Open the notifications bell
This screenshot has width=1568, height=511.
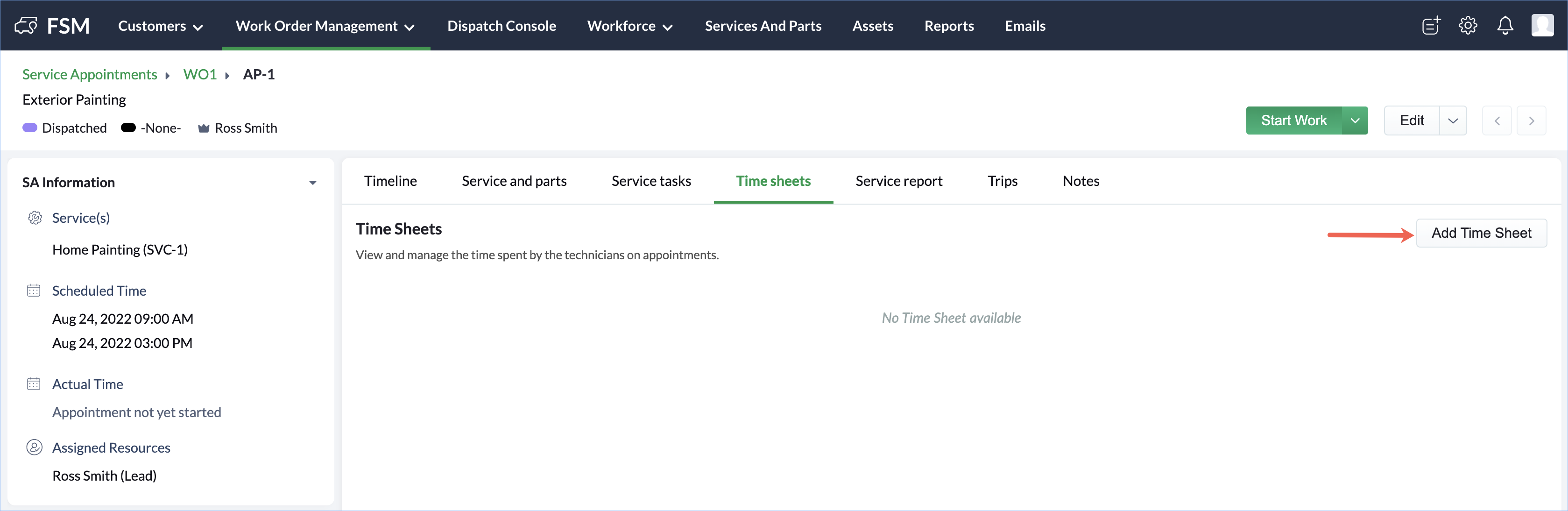pos(1505,26)
